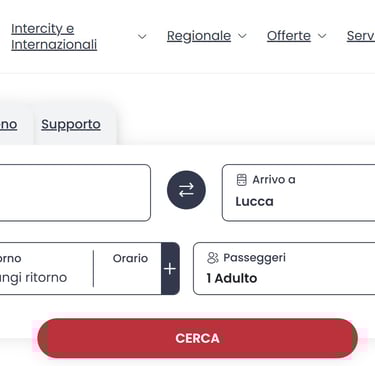Expand the Regionale menu chevron
375x366 pixels.
pyautogui.click(x=243, y=36)
